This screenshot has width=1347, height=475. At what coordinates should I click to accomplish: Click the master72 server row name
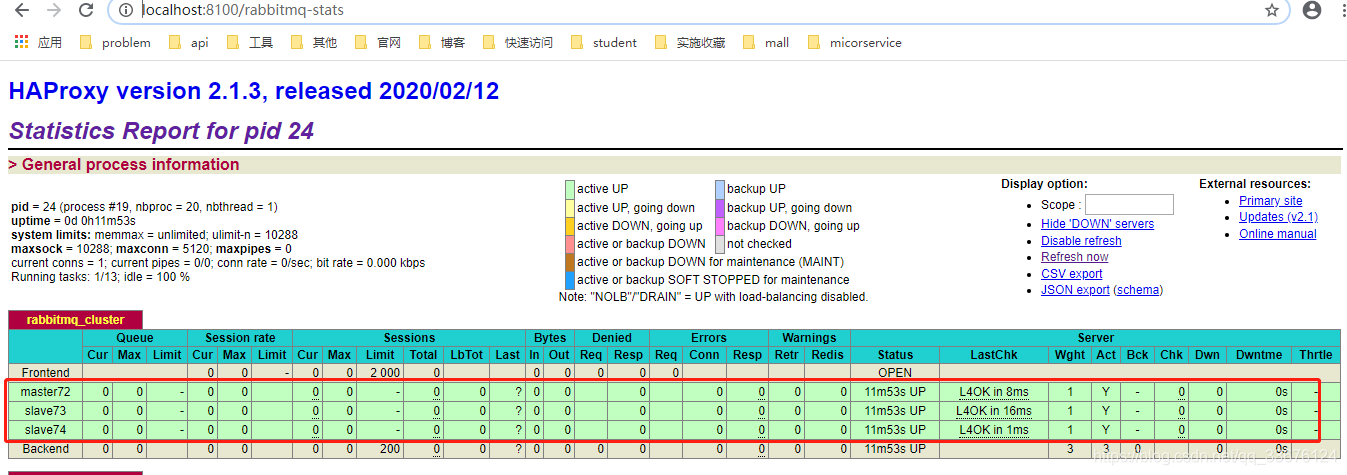(46, 392)
